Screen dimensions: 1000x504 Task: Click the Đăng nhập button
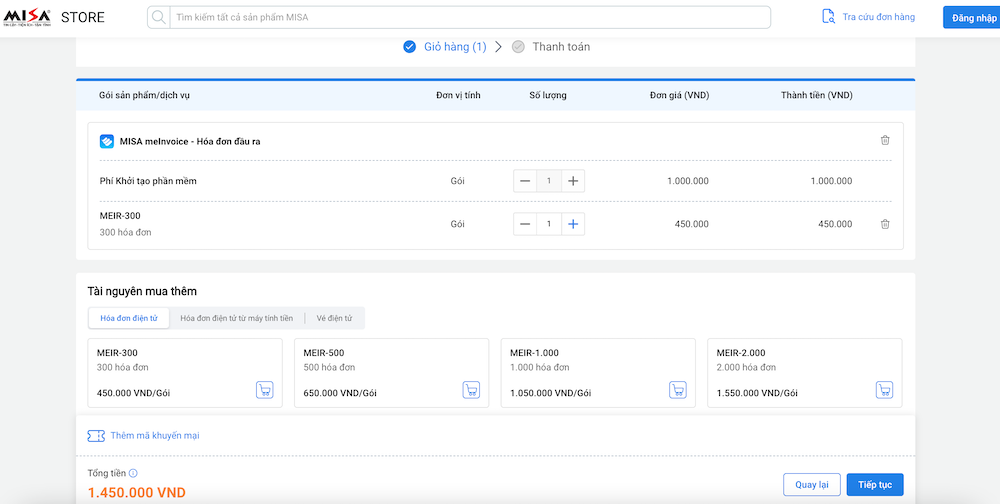click(973, 17)
